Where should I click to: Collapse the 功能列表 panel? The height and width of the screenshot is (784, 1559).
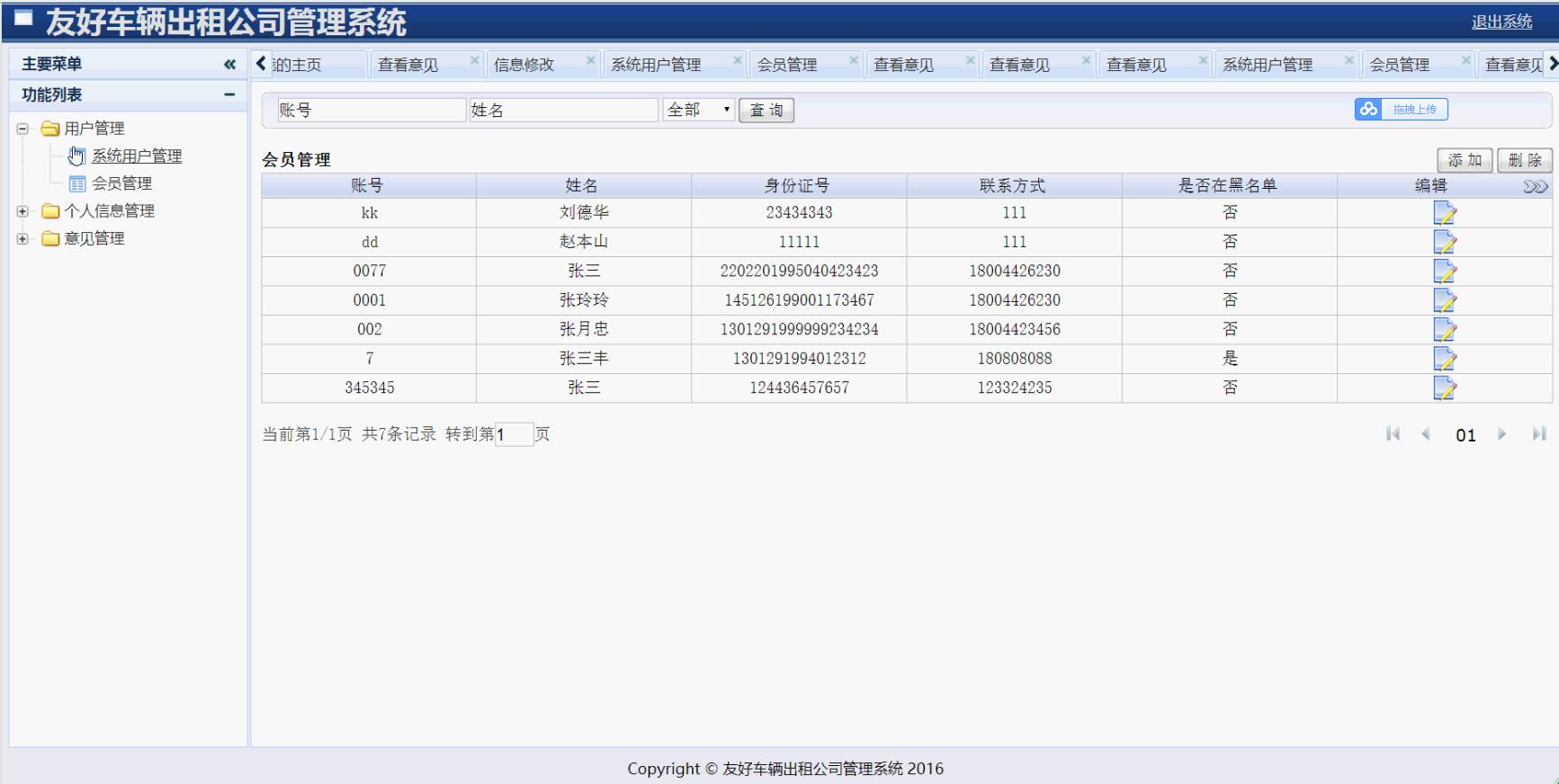tap(229, 94)
